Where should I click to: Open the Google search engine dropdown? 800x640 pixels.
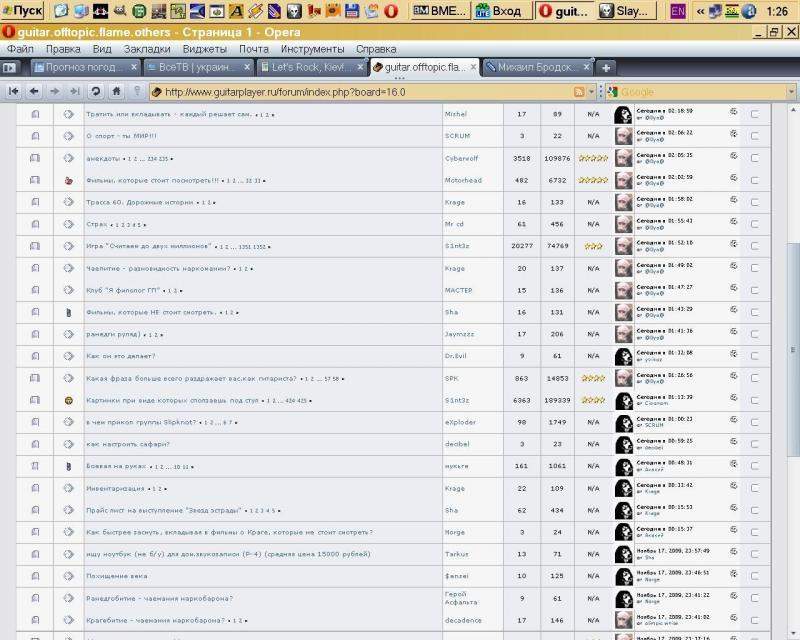613,92
